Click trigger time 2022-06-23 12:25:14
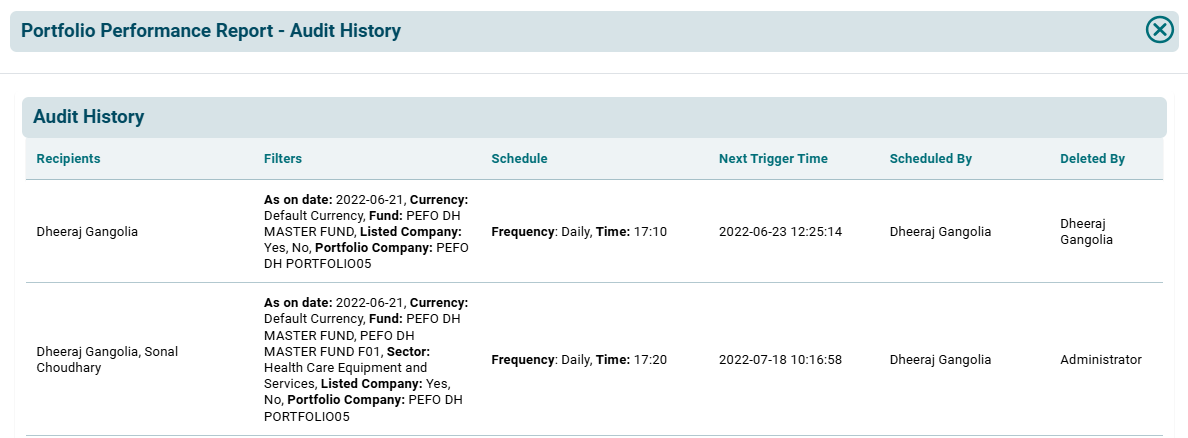Screen dimensions: 1188x438 [x=780, y=232]
